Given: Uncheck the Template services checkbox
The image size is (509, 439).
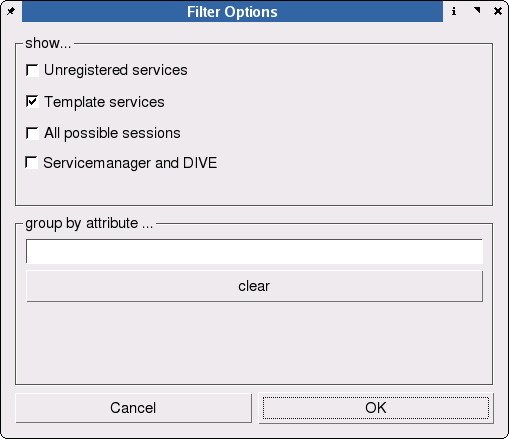Looking at the screenshot, I should coord(32,101).
